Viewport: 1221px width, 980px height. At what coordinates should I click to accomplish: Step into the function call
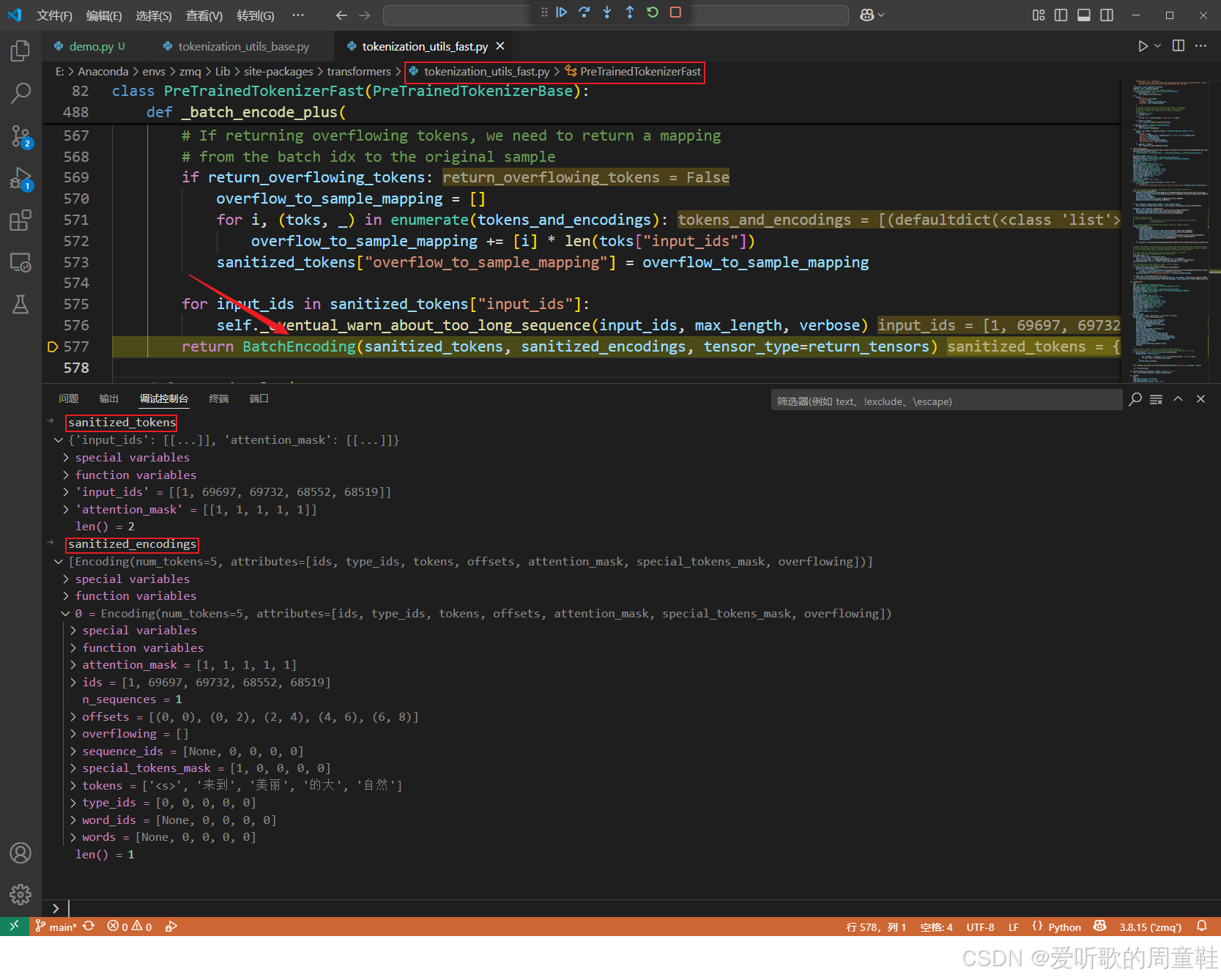click(x=607, y=12)
